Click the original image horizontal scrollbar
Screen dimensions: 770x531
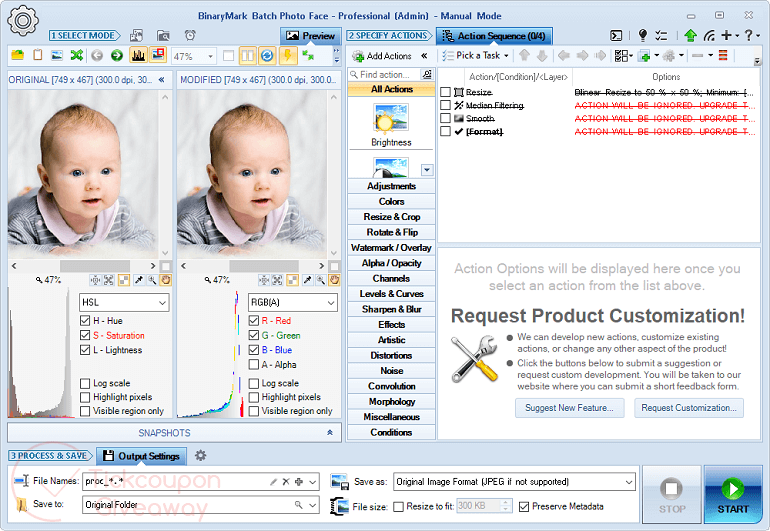point(83,266)
